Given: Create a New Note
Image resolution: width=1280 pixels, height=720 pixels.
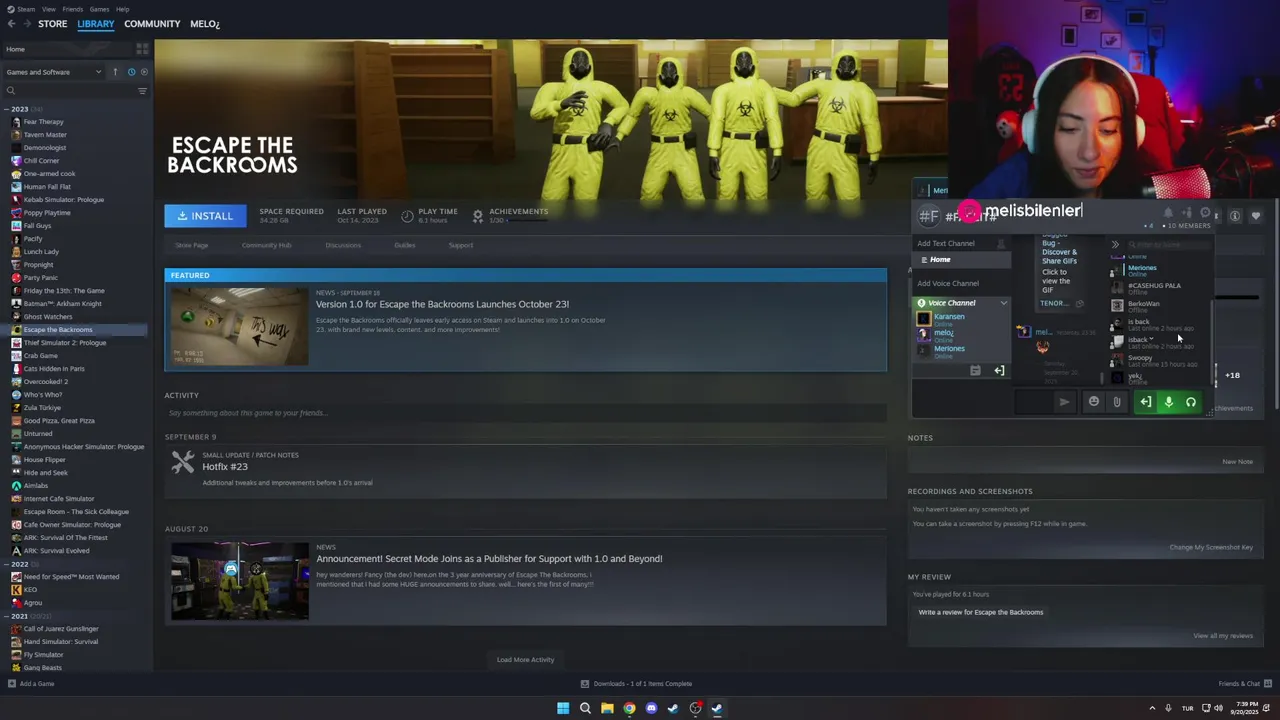Looking at the screenshot, I should point(1237,462).
